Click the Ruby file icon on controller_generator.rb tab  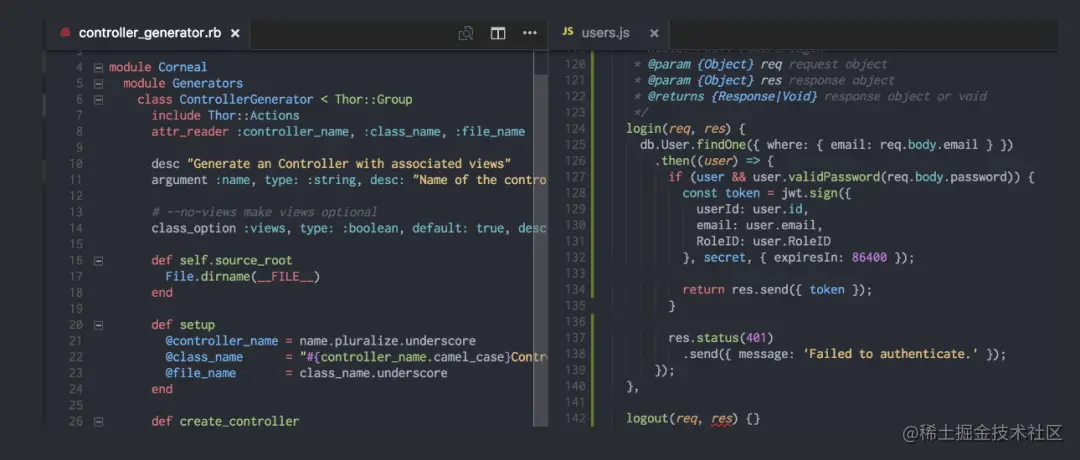point(65,32)
